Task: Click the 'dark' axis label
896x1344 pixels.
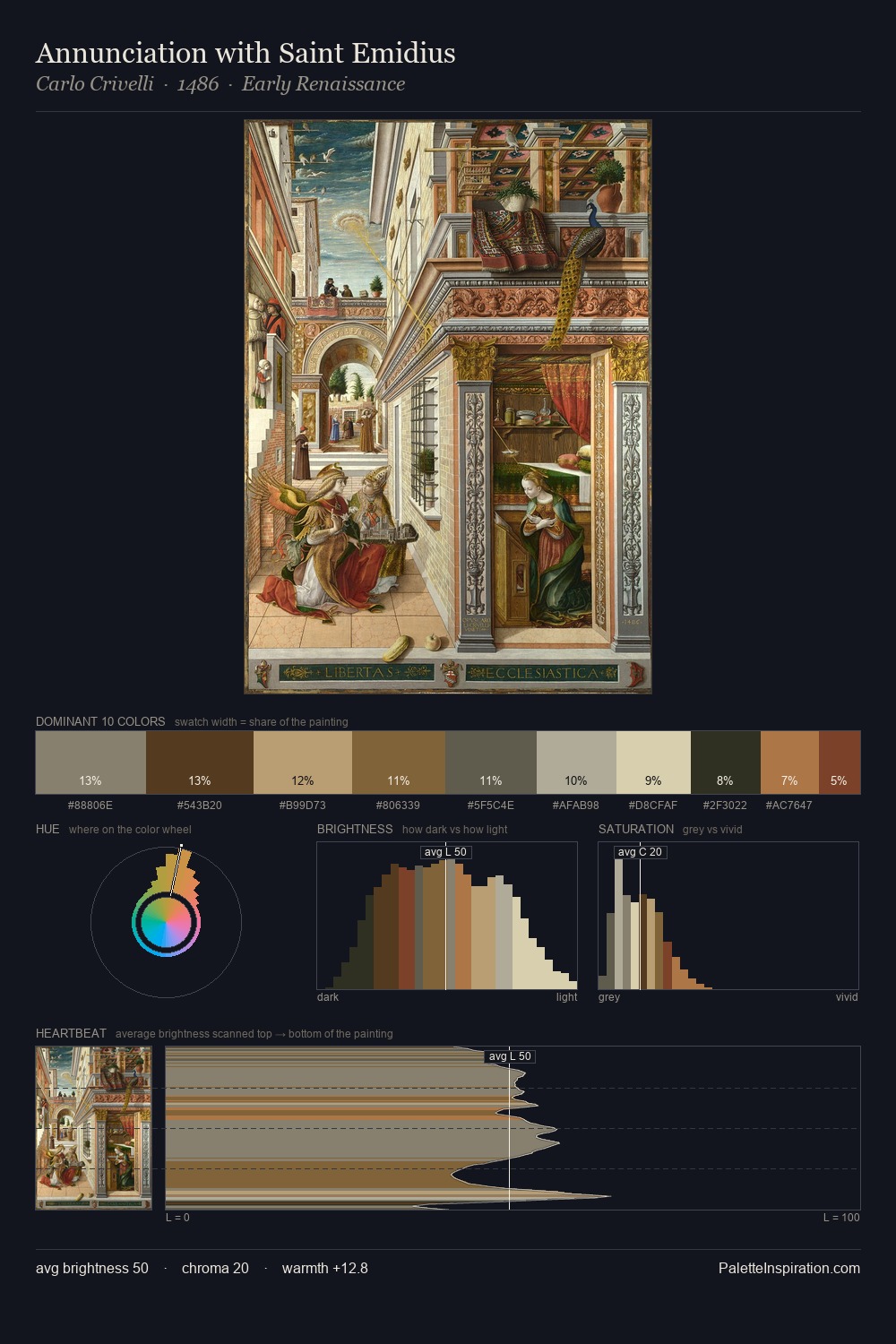Action: [x=328, y=996]
